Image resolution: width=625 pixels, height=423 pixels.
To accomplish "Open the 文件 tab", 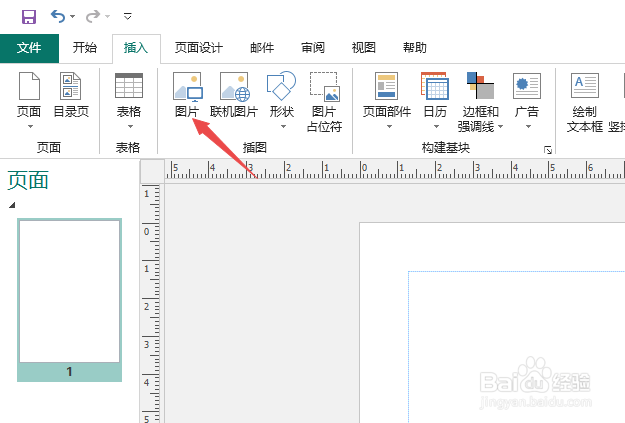I will (29, 48).
